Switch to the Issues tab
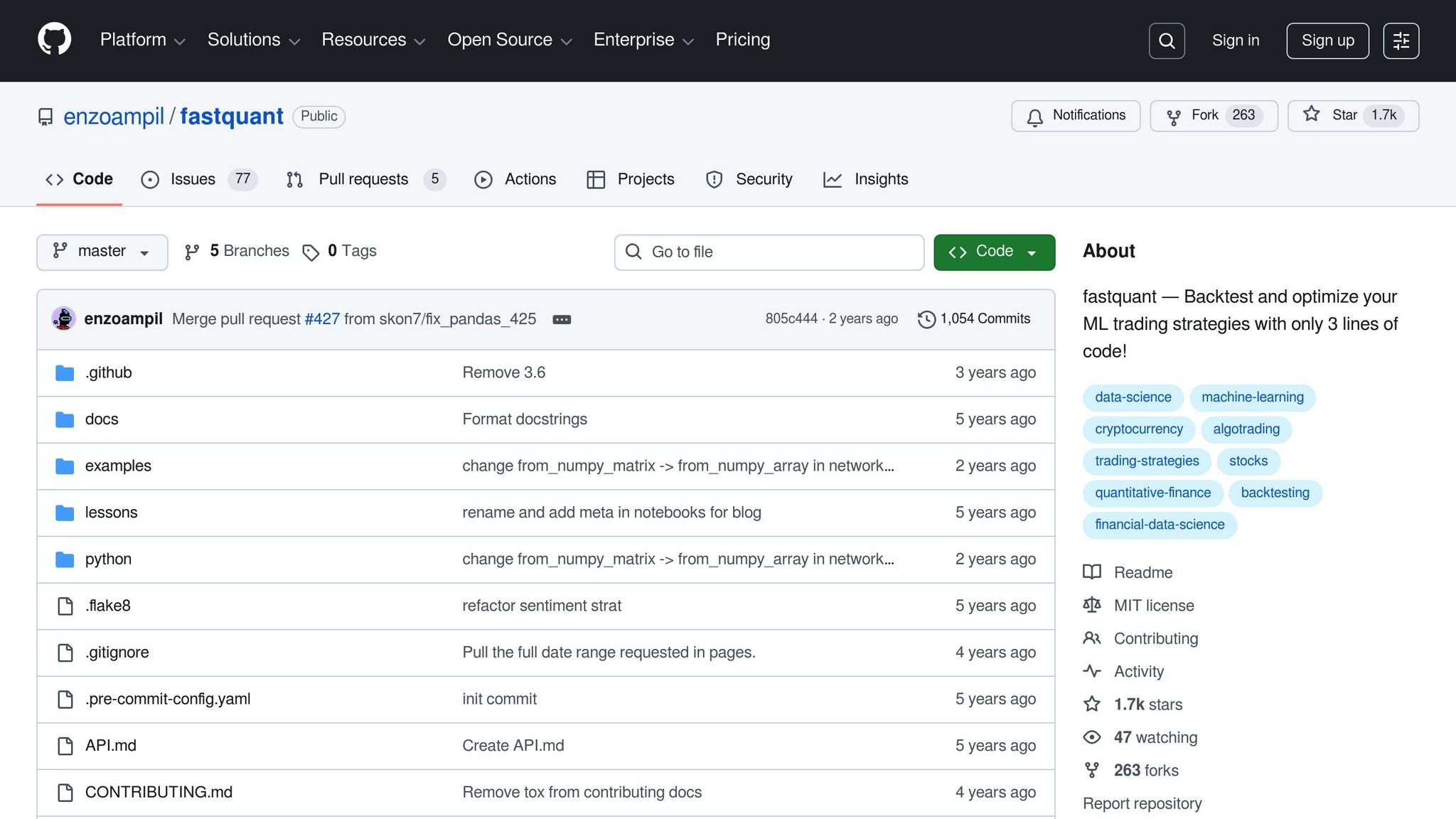Image resolution: width=1456 pixels, height=819 pixels. 192,179
